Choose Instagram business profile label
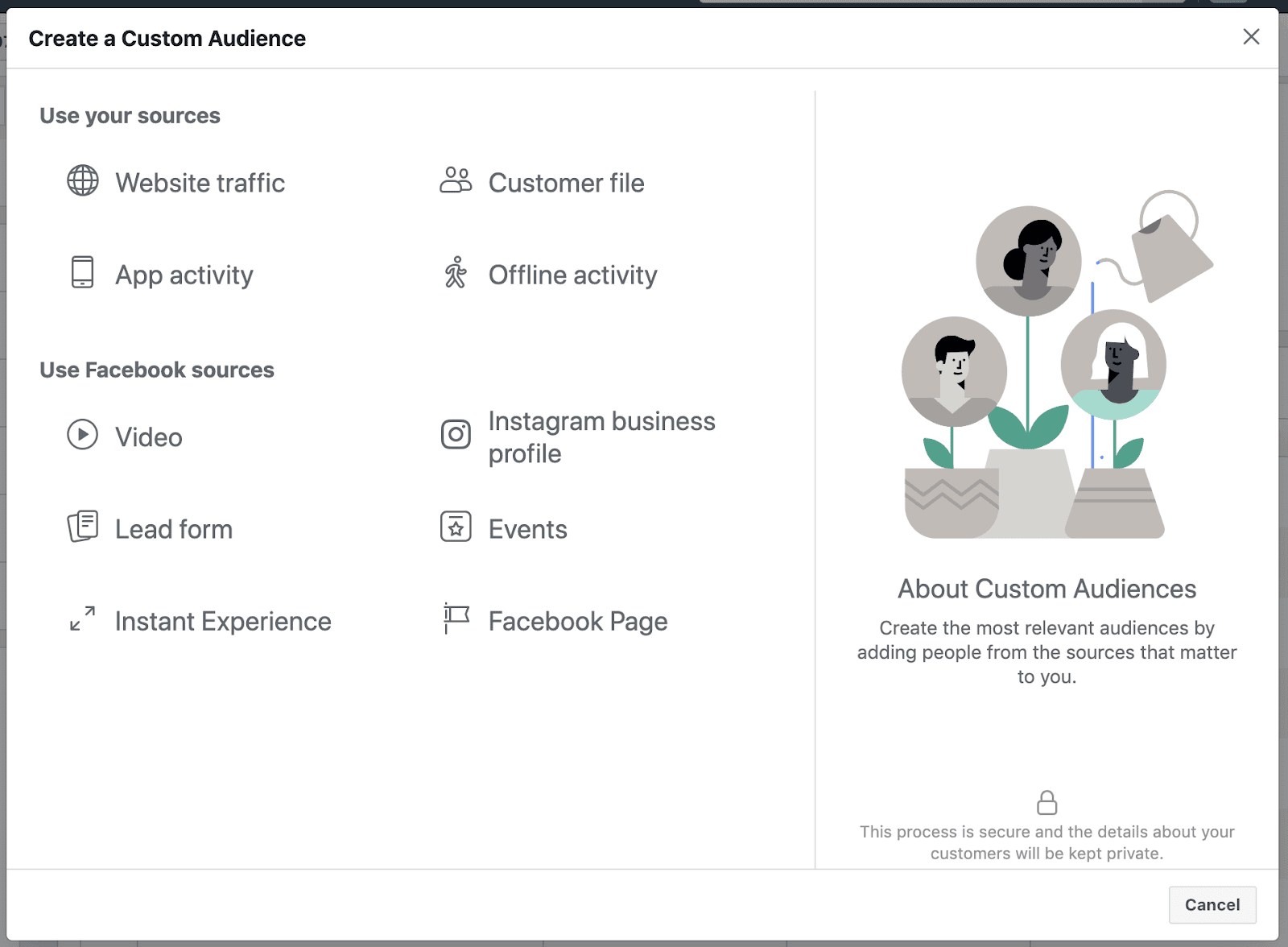Image resolution: width=1288 pixels, height=947 pixels. click(x=601, y=437)
